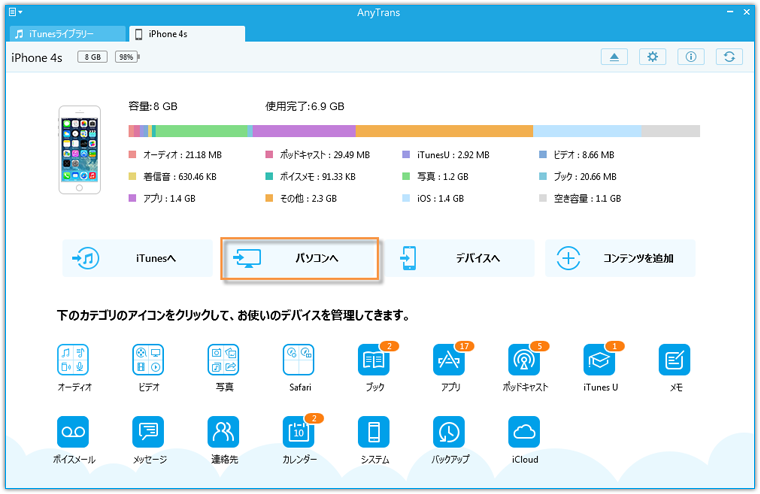Minimize the AnyTrans window
The image size is (760, 494).
(730, 12)
